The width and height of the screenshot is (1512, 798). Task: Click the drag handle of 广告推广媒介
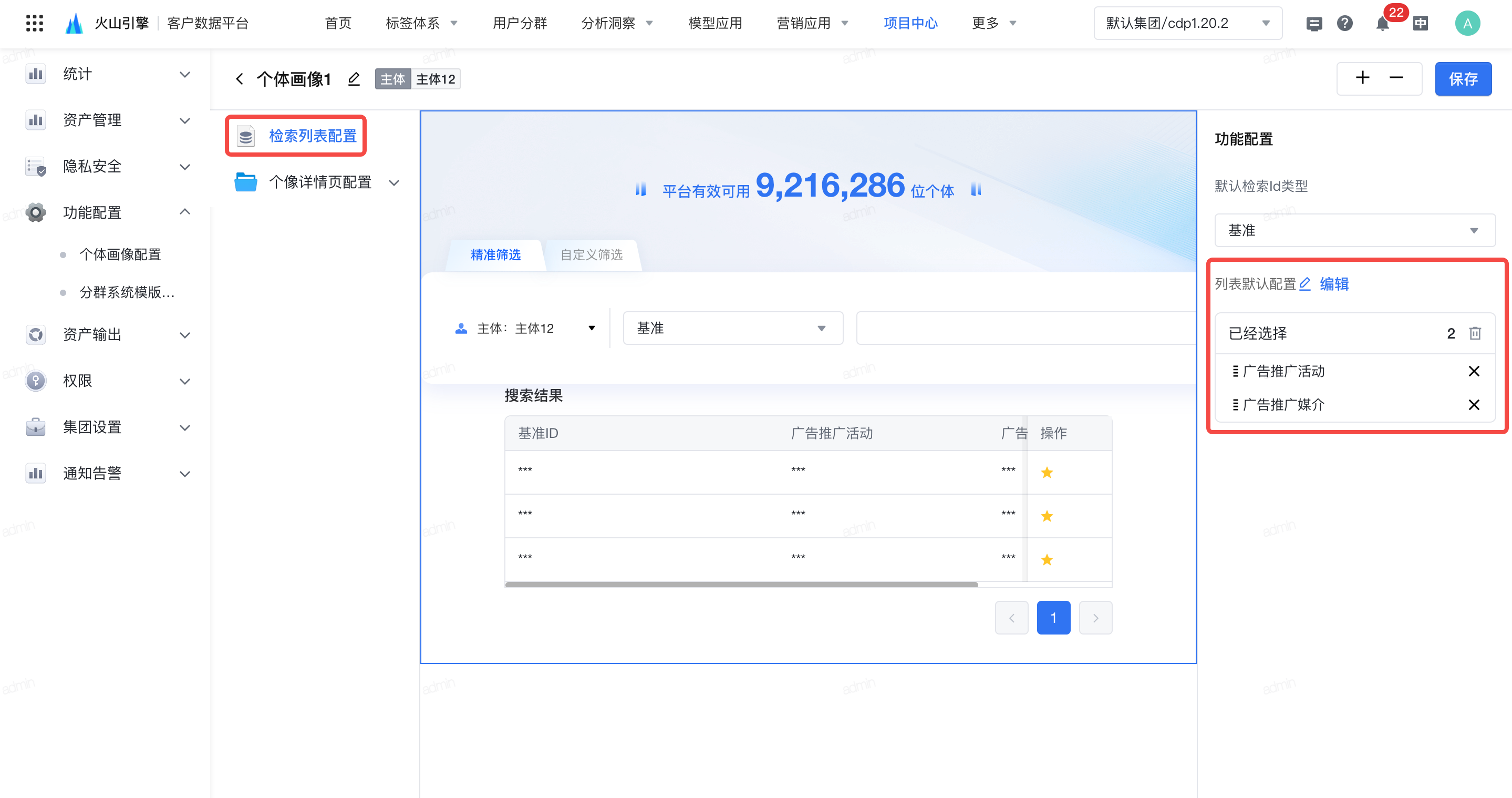click(1235, 405)
